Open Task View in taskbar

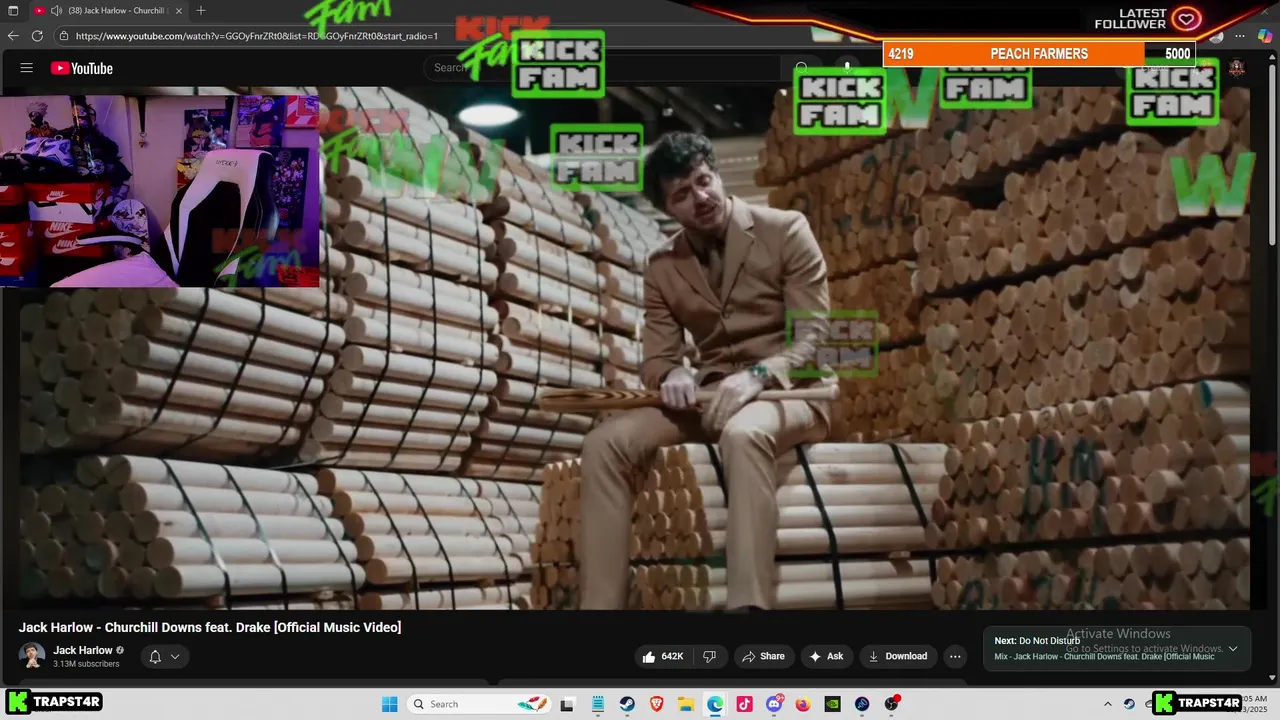[567, 704]
